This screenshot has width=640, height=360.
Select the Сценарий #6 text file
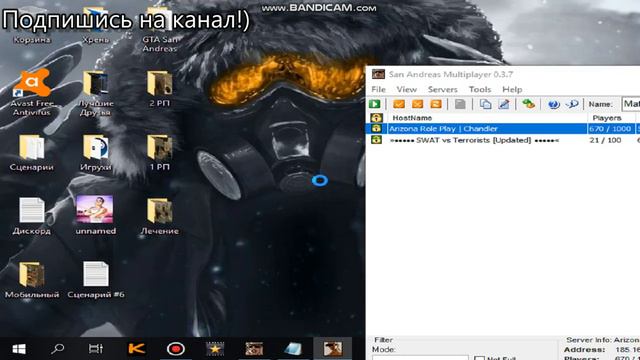tap(96, 280)
